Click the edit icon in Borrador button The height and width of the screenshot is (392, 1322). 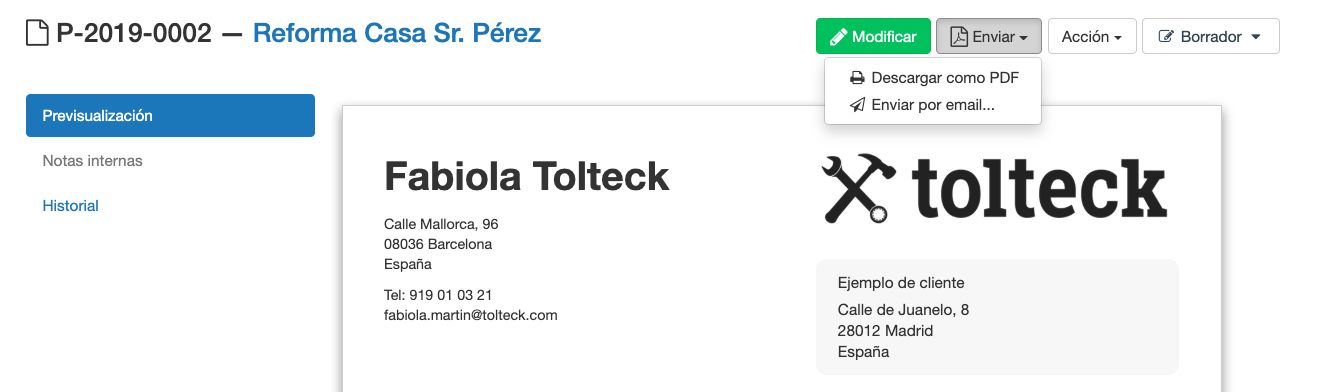point(1165,37)
